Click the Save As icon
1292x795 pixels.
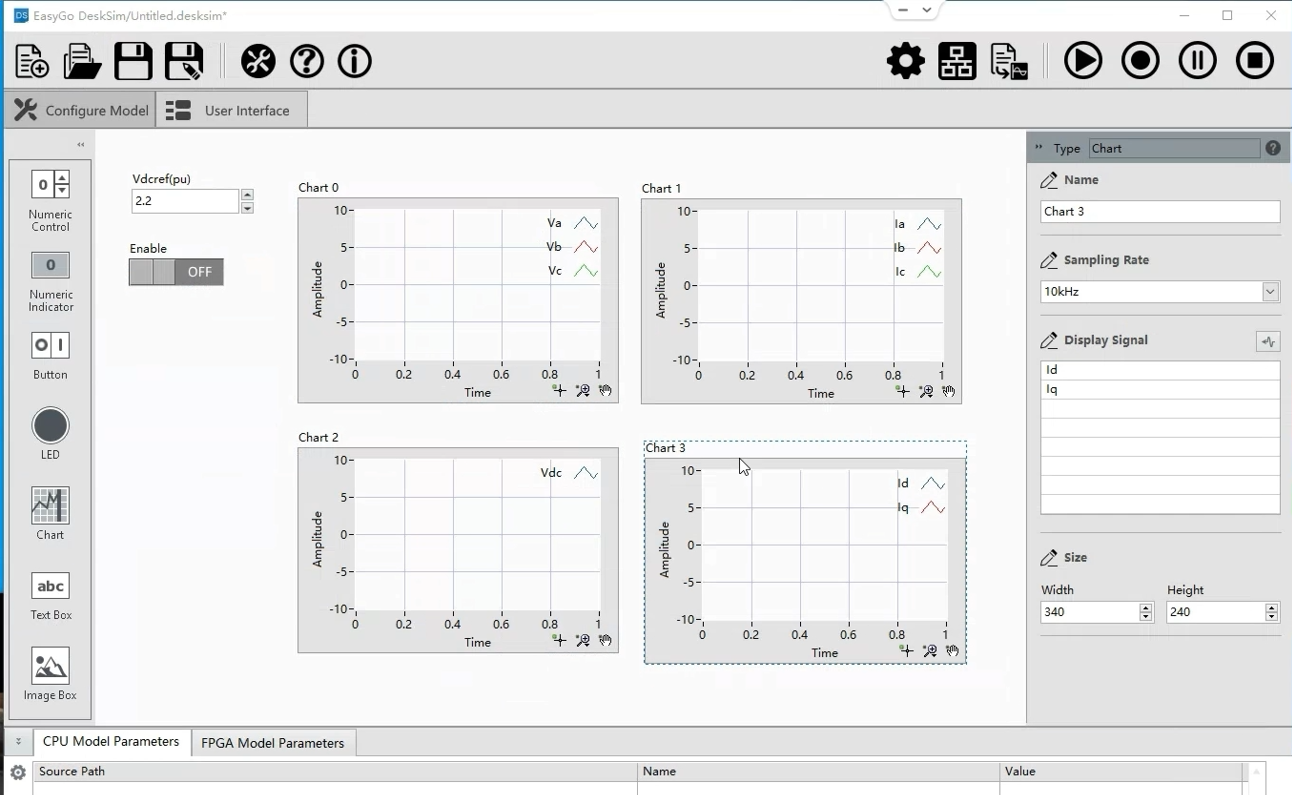[x=184, y=61]
